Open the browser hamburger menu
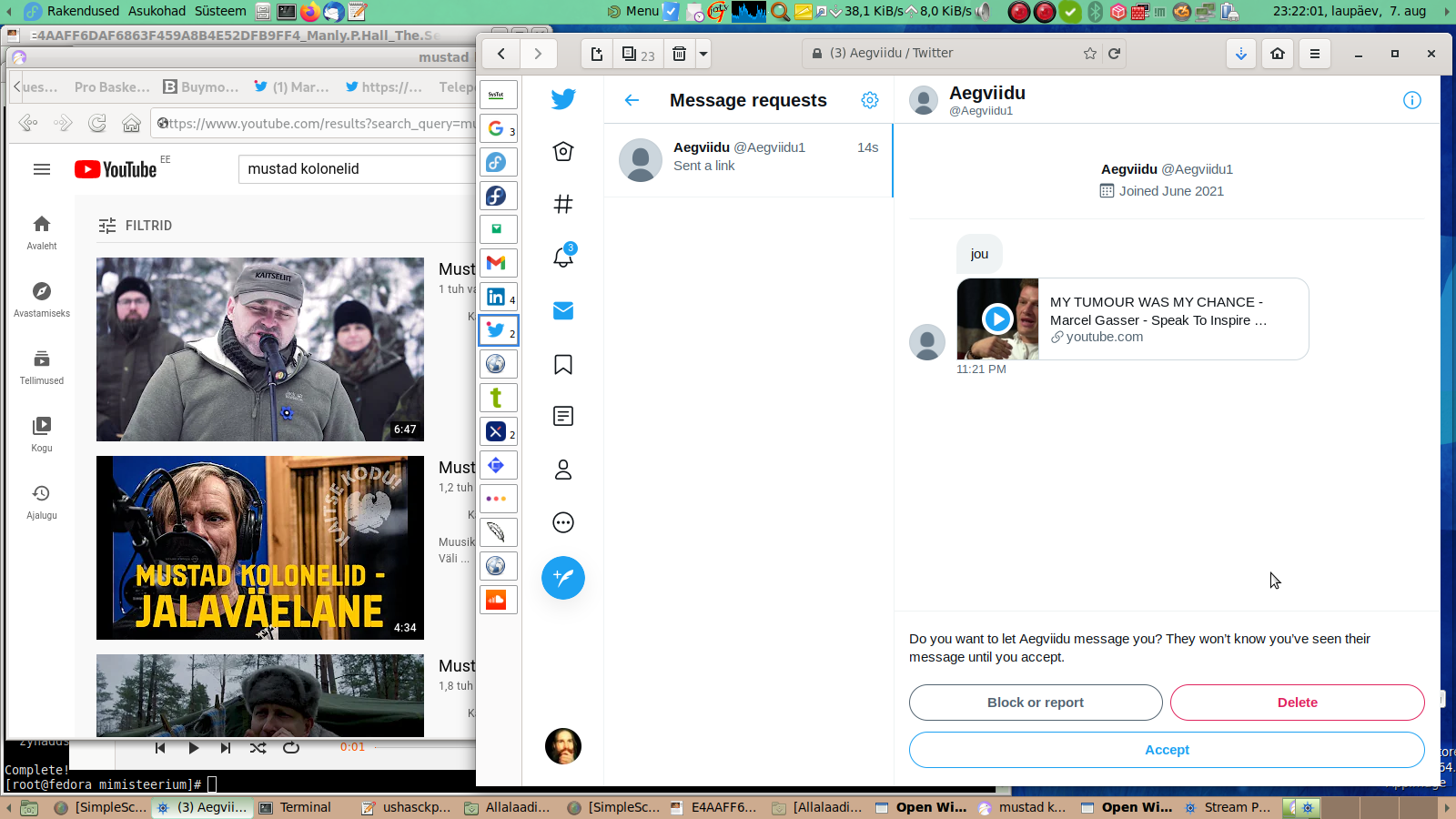This screenshot has width=1456, height=819. point(1314,54)
